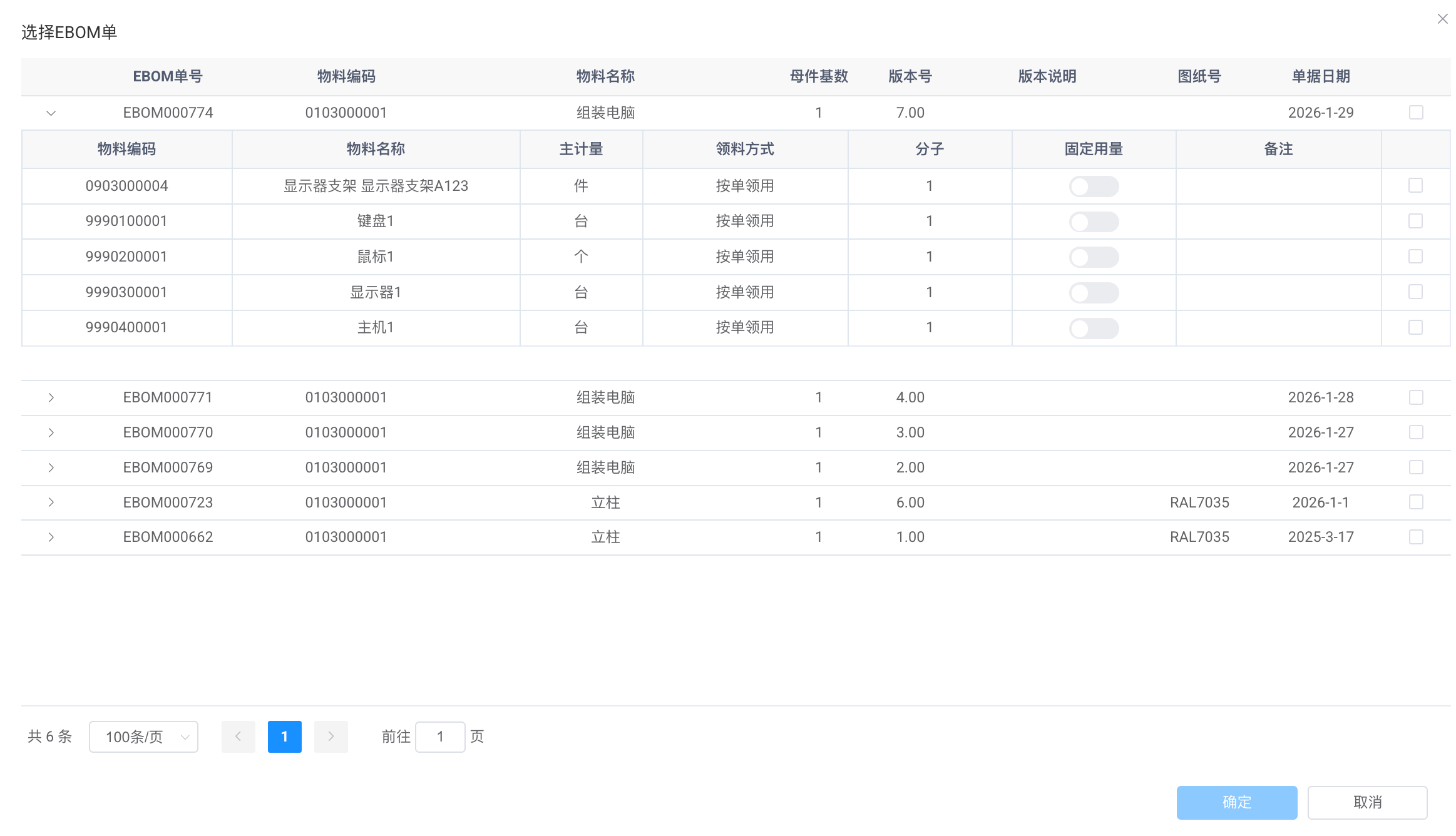This screenshot has height=836, width=1456.
Task: Check the 键盘1 material row checkbox
Action: click(x=1415, y=221)
